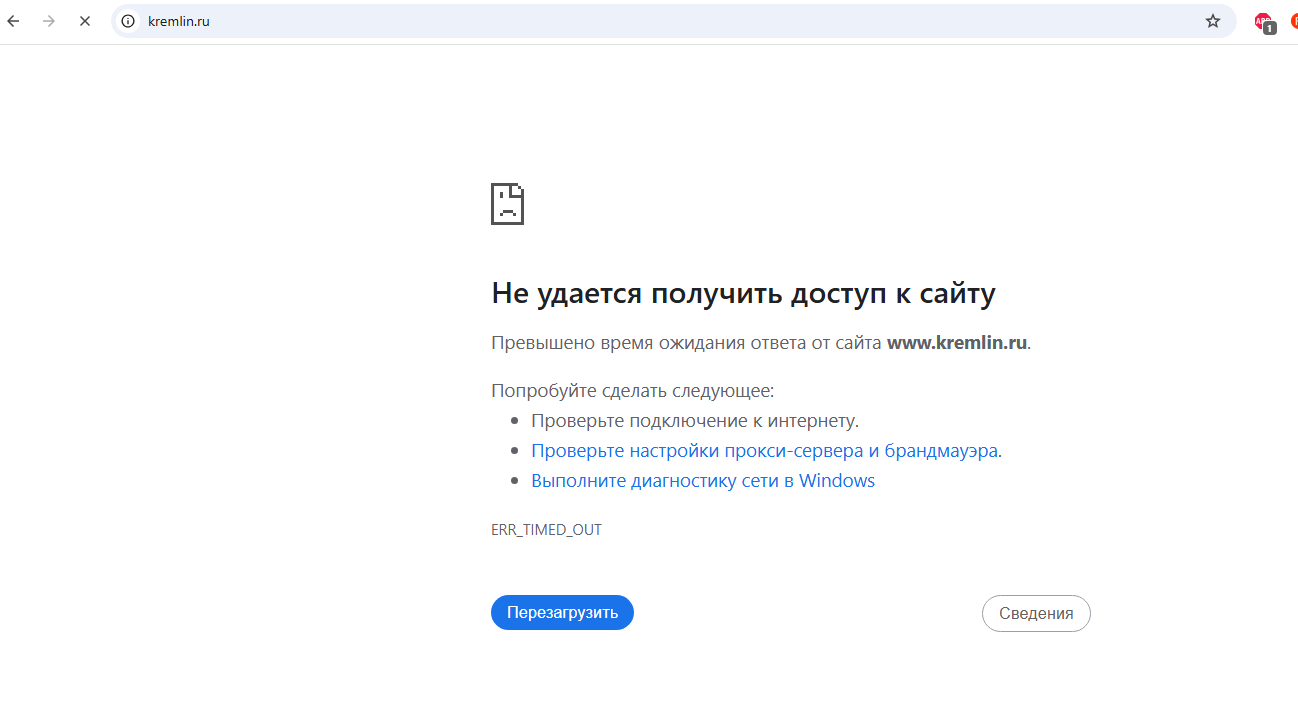Show details via the Сведения button

[x=1036, y=614]
